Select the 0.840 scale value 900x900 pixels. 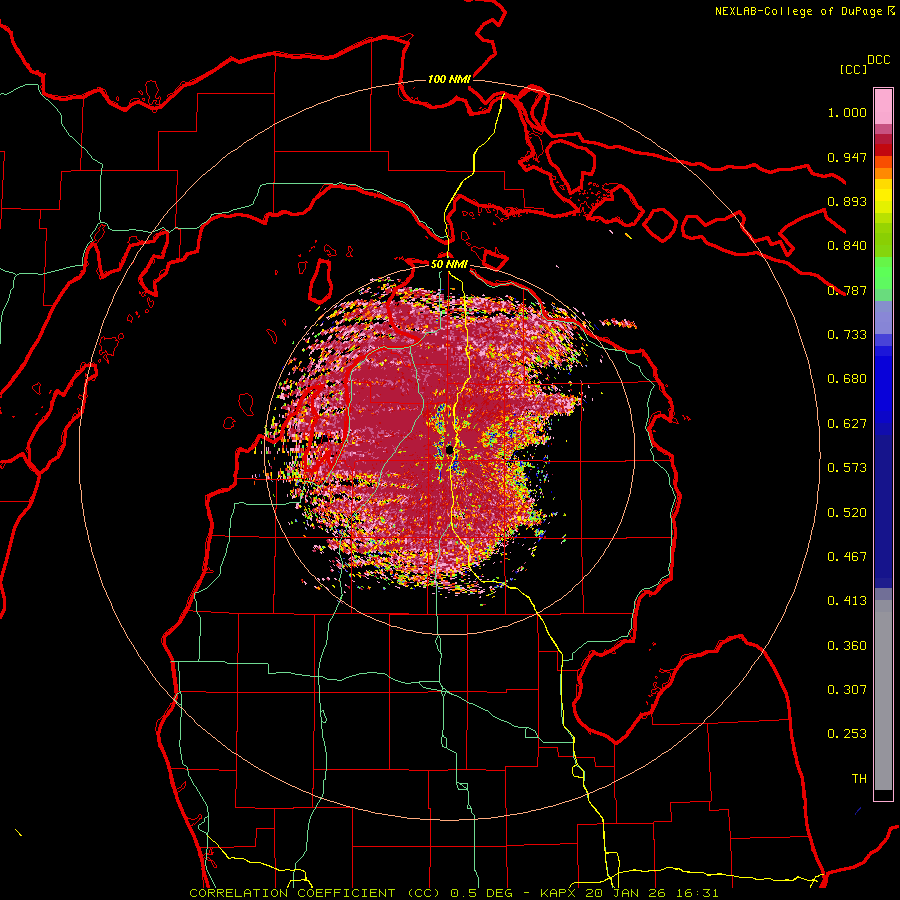847,246
